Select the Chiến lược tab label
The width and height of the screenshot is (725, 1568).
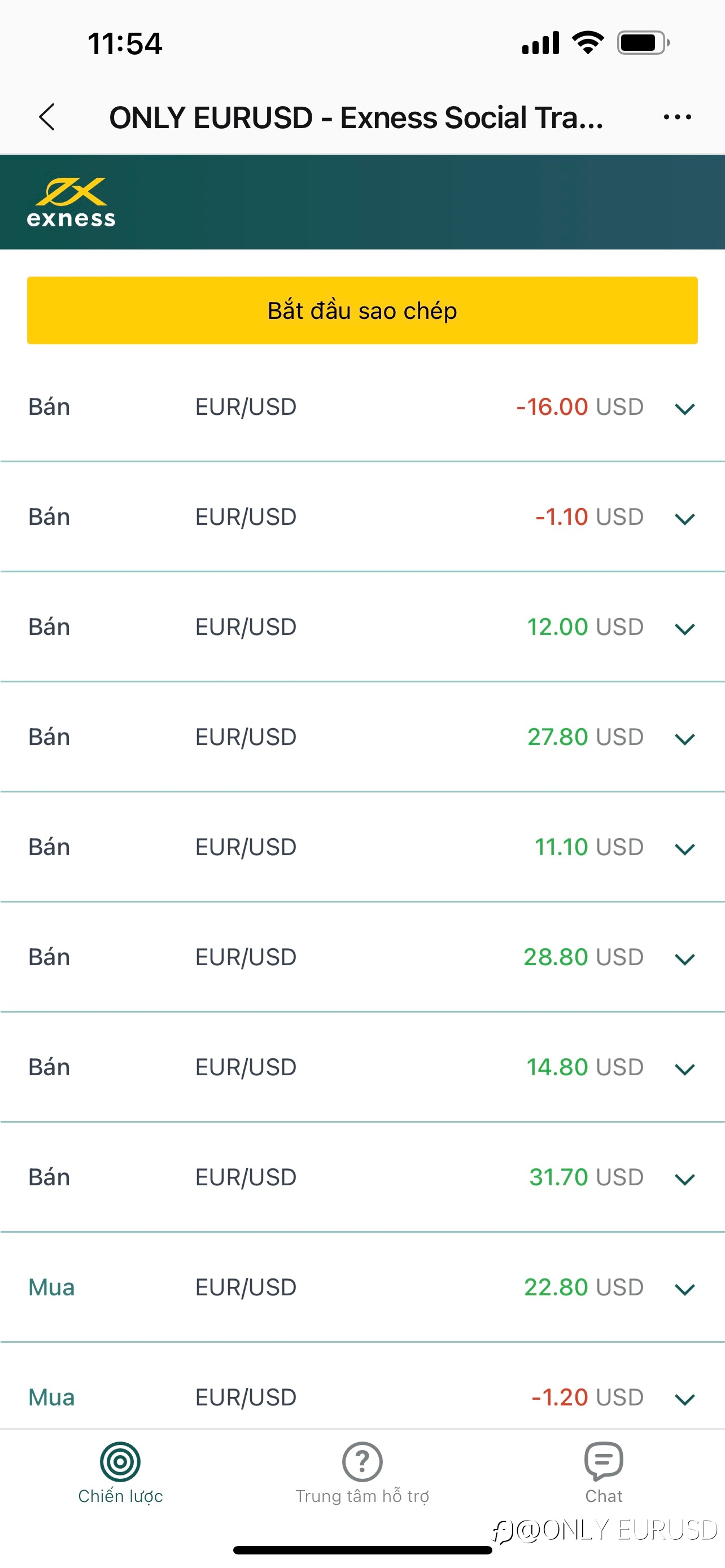(120, 1496)
